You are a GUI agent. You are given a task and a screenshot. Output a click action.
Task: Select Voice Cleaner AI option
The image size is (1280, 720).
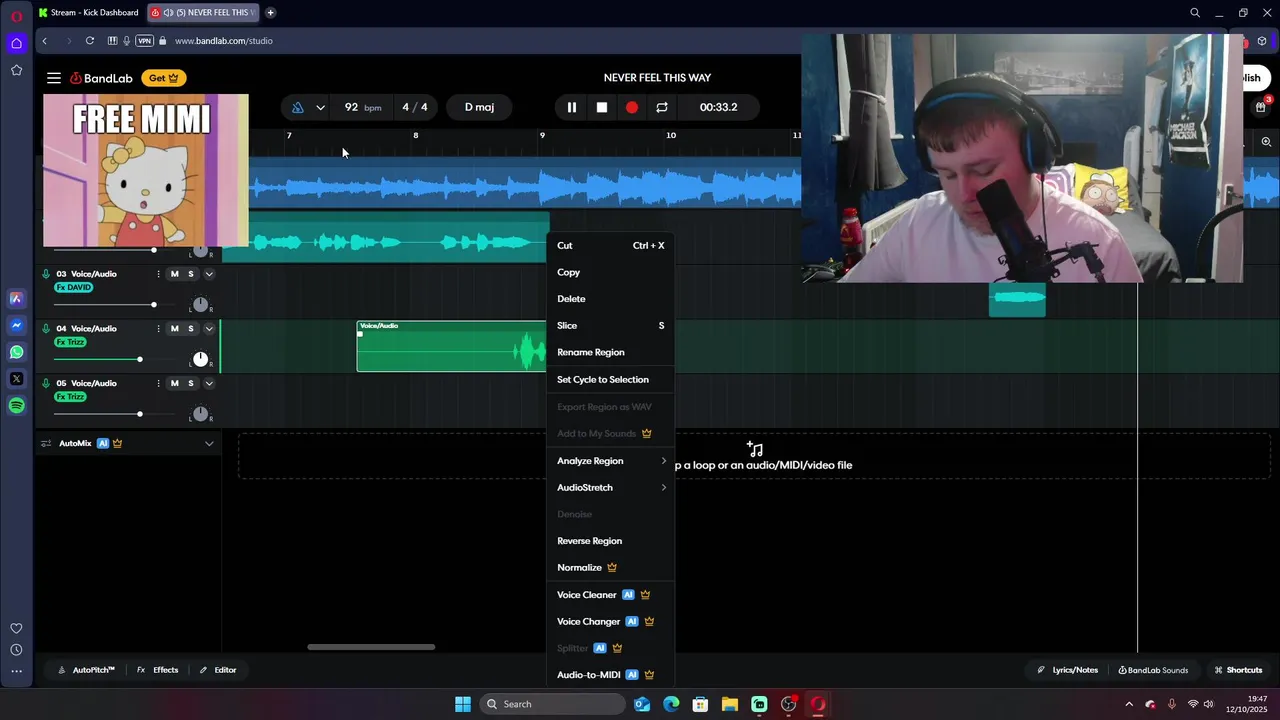[610, 595]
